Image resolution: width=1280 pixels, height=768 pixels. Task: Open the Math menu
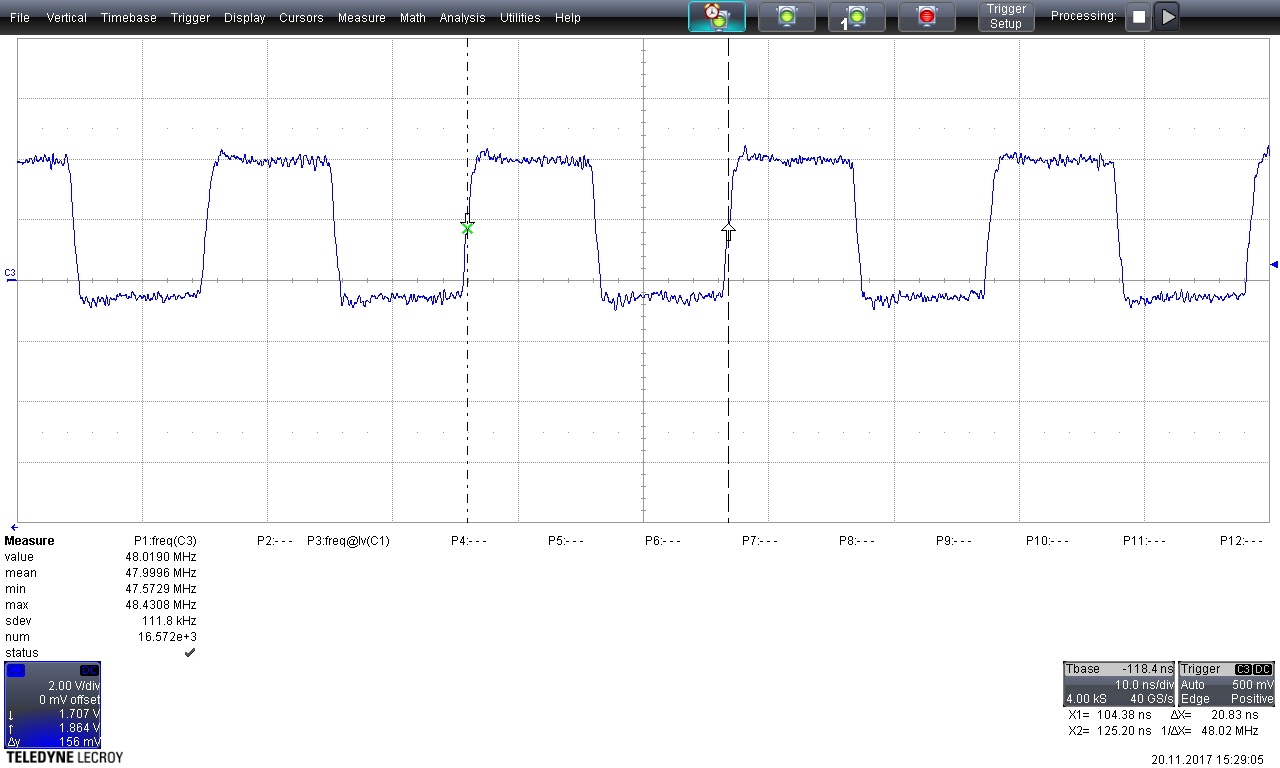(412, 17)
